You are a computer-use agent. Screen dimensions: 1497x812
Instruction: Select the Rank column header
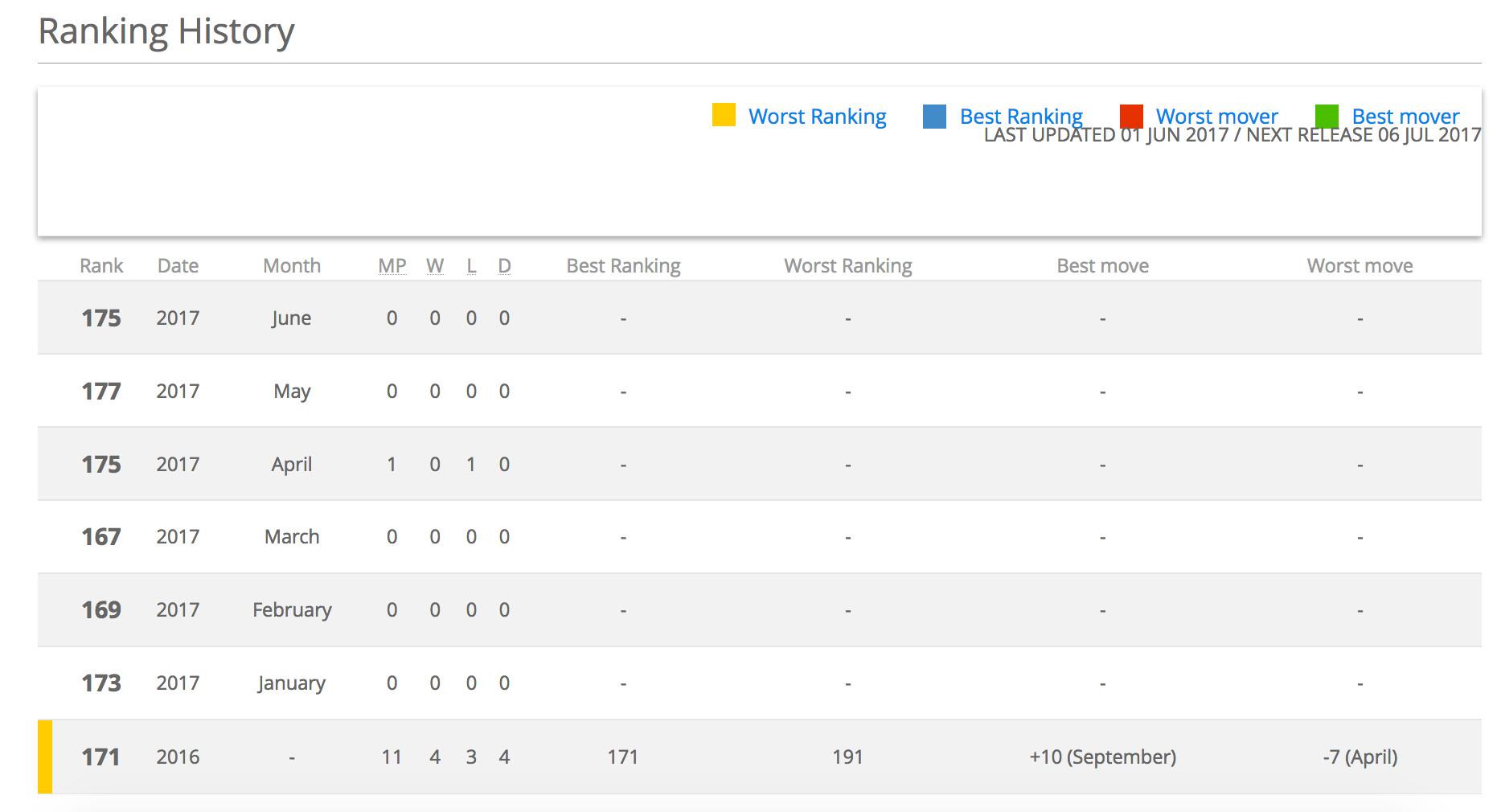click(x=101, y=266)
